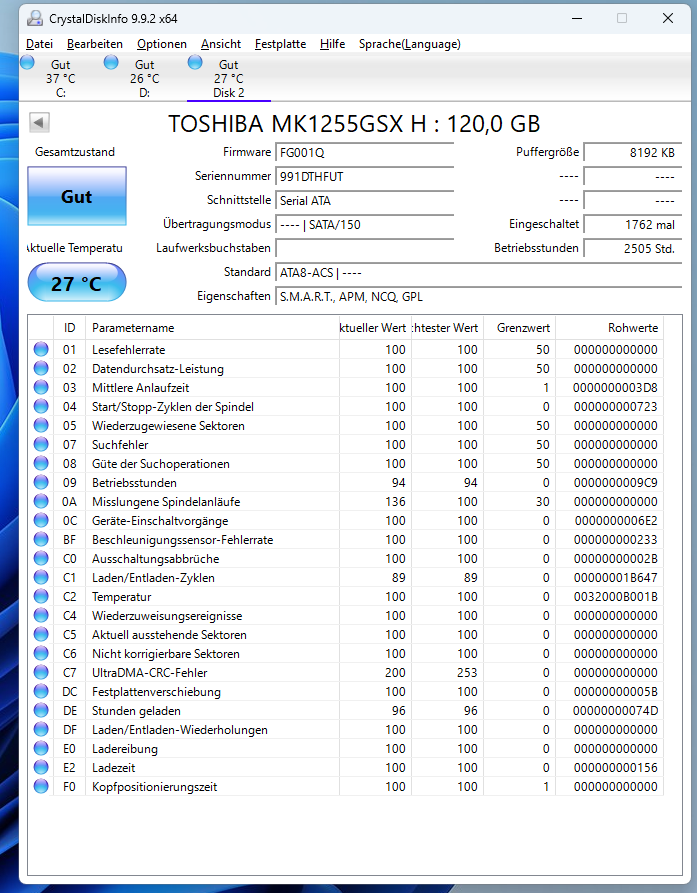Click the Firmware field FG001Q

(x=364, y=153)
